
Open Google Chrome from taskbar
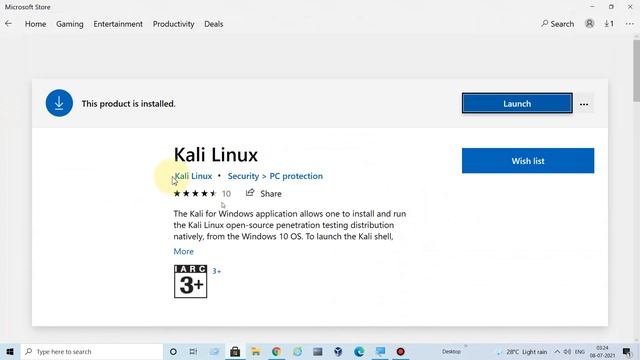click(x=276, y=351)
